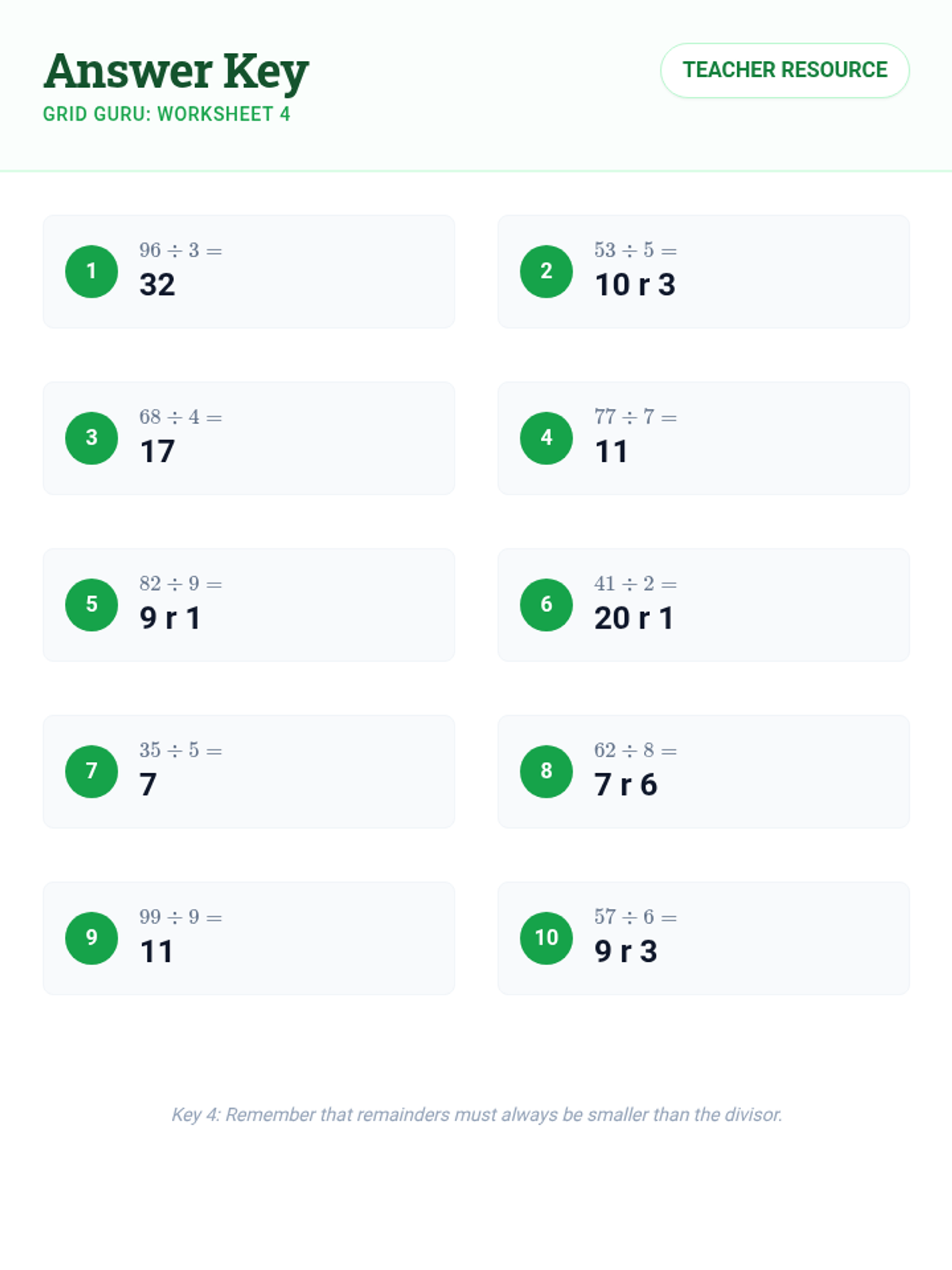Click the green number 1 badge
The width and height of the screenshot is (952, 1270).
[91, 271]
